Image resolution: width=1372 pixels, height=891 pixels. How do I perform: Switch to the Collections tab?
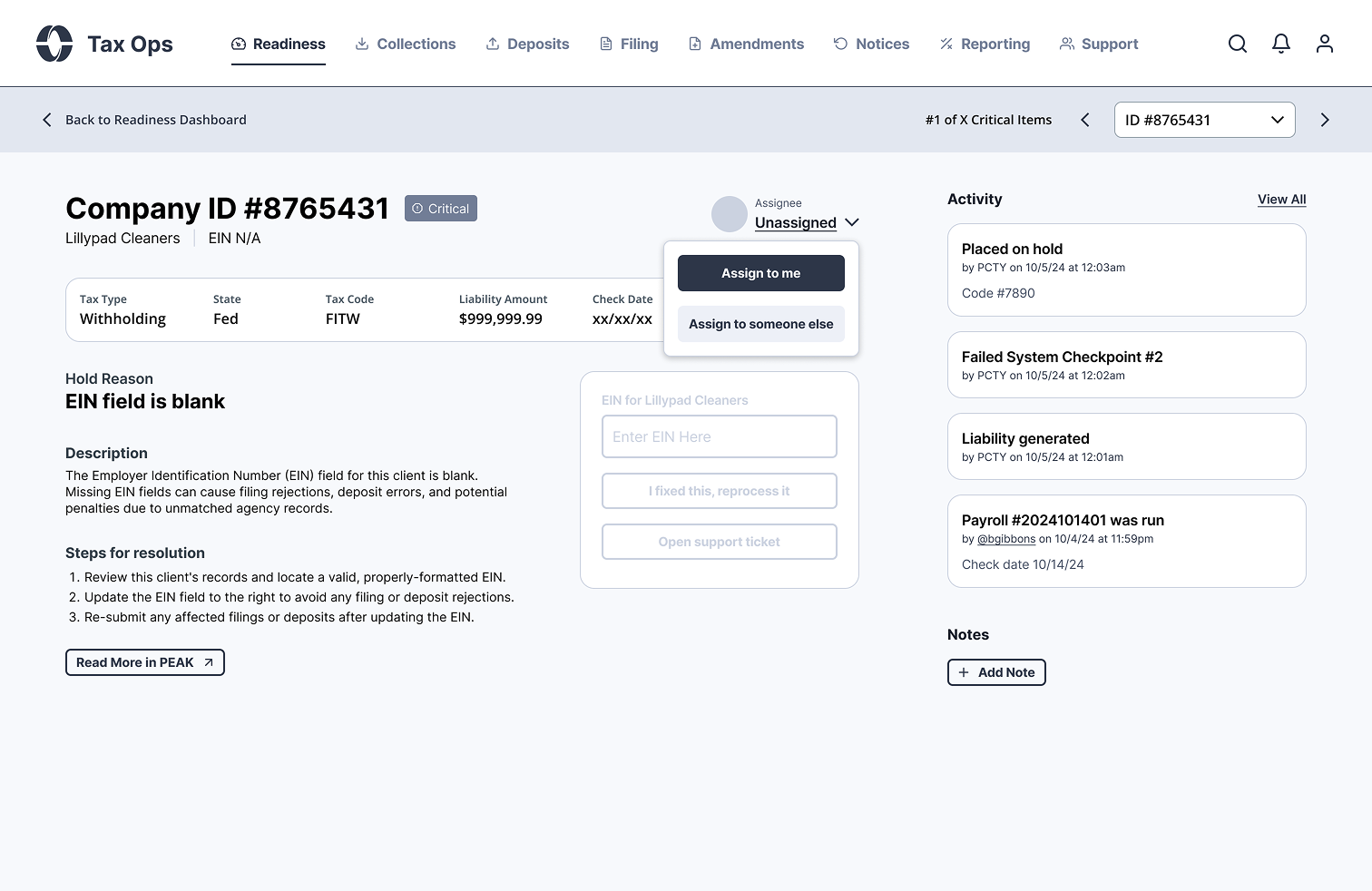(x=405, y=44)
